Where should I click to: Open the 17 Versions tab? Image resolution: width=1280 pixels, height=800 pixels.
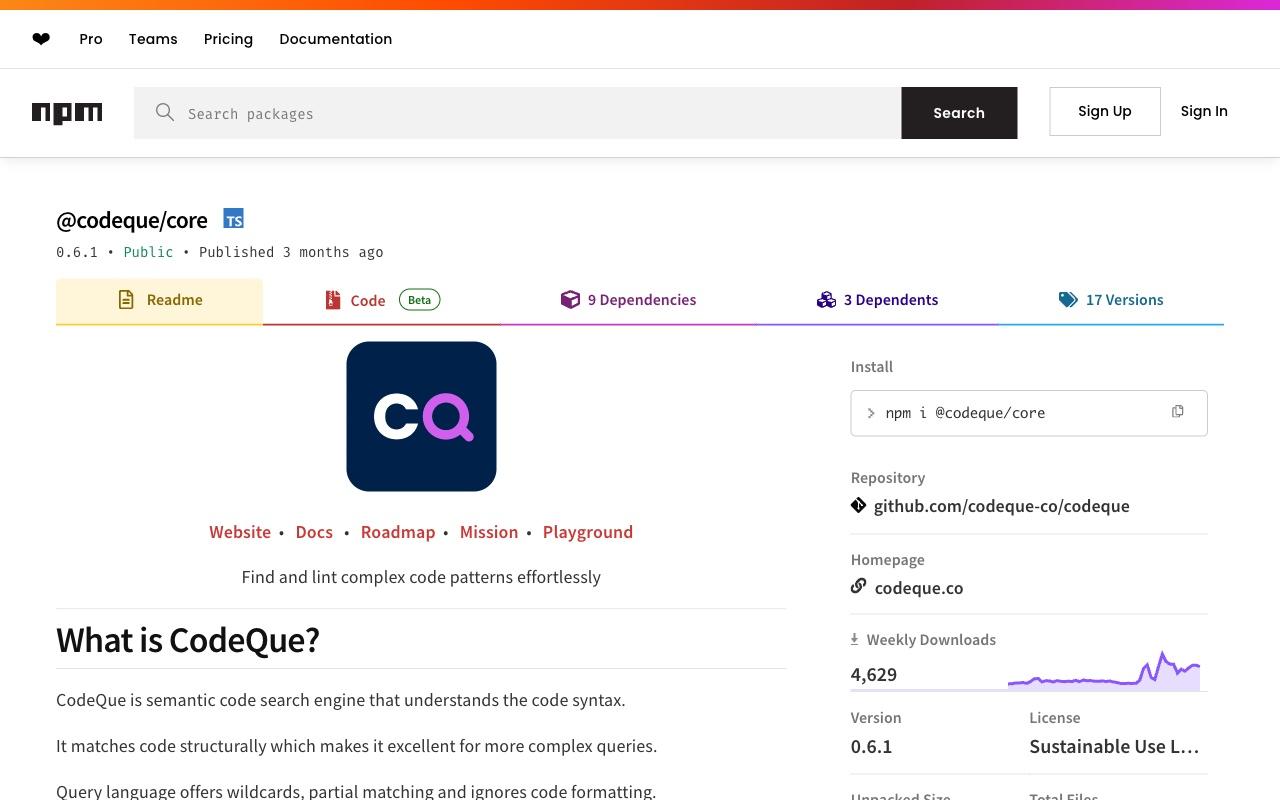click(x=1111, y=300)
